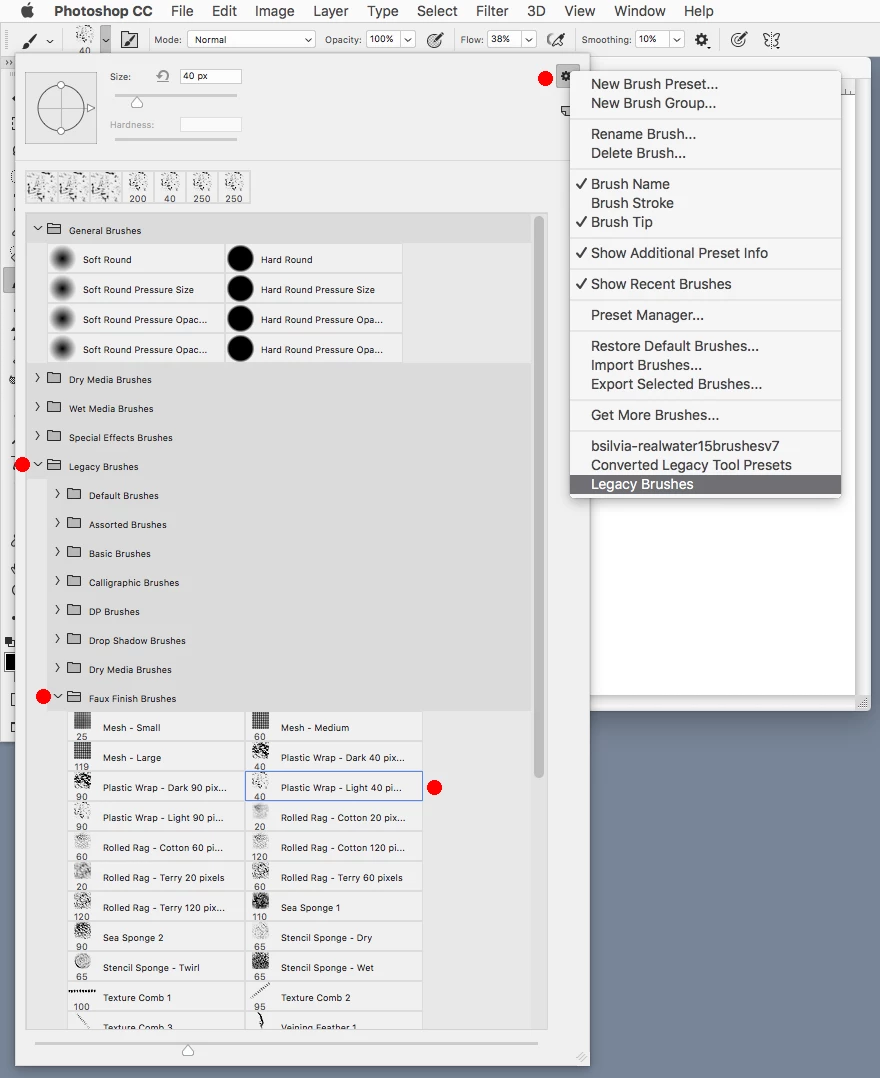
Task: Adjust the thumbnail size slider at panel bottom
Action: click(x=188, y=1050)
